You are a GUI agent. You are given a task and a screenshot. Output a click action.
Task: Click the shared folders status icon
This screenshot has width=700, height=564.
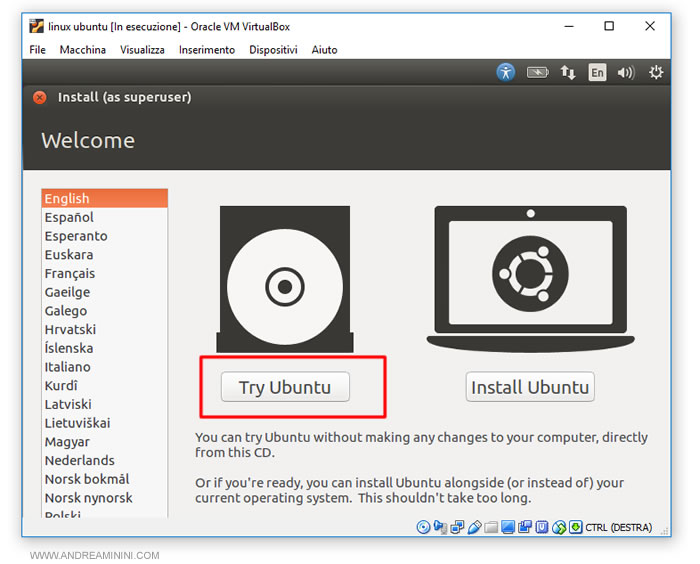[x=491, y=527]
